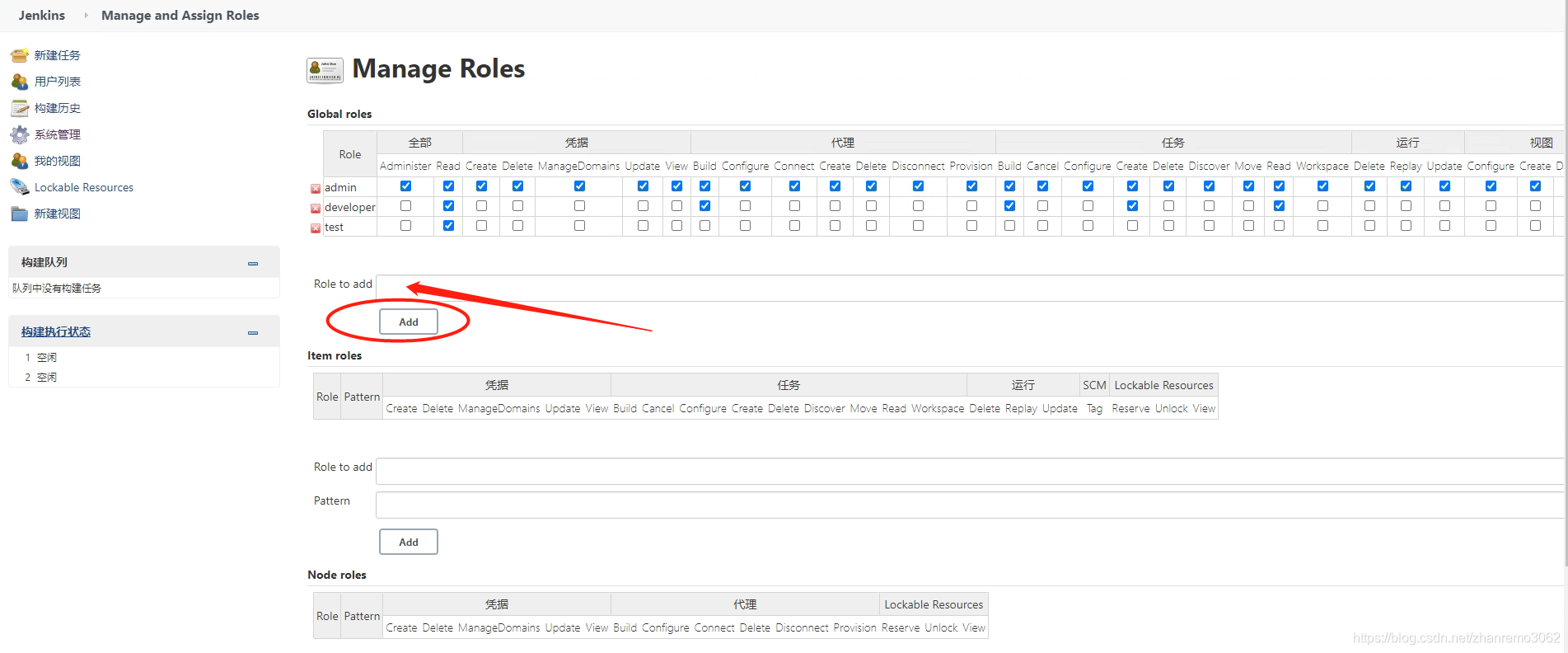Uncheck 全部 Read for test role
1568x653 pixels.
(448, 226)
